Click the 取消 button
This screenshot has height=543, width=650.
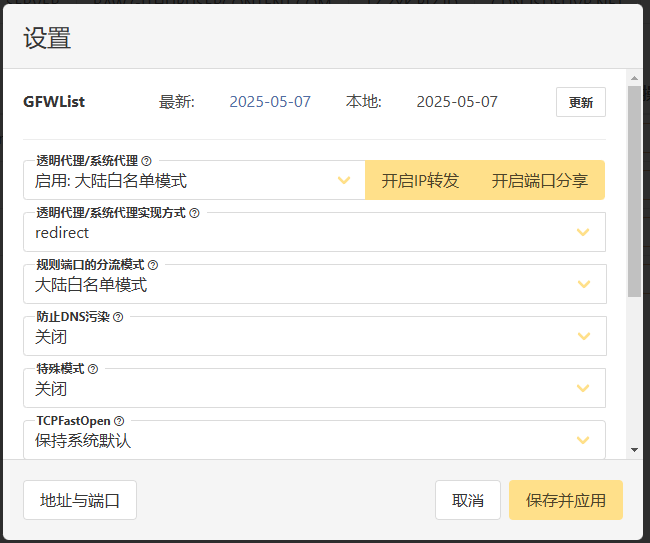tap(468, 500)
